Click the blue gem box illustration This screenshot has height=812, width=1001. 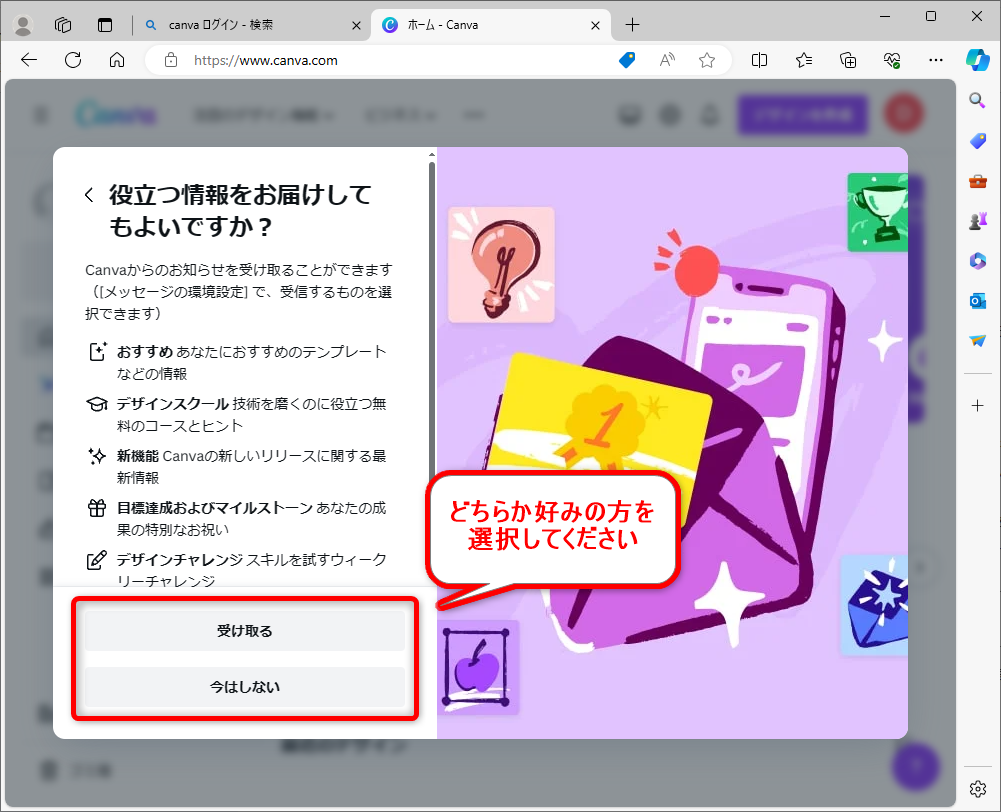(875, 606)
